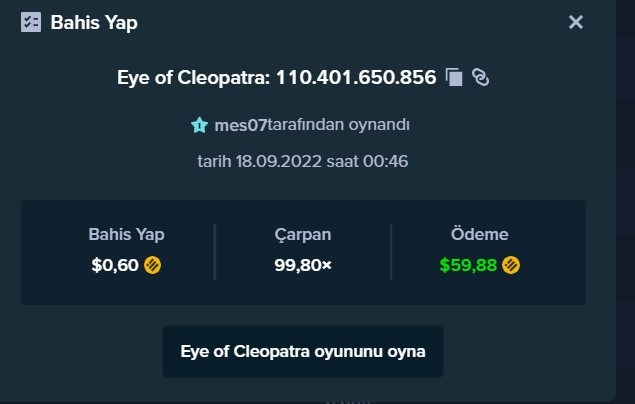Click Eye of Cleopatra oyununu oyna button

click(x=303, y=351)
